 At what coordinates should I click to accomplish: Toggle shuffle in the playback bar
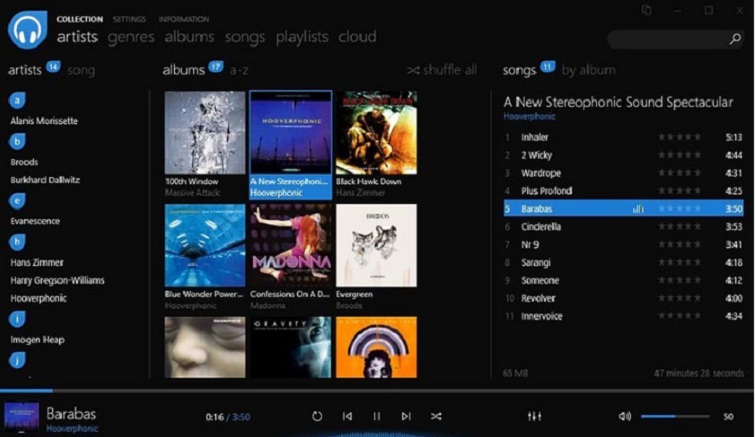[x=436, y=416]
